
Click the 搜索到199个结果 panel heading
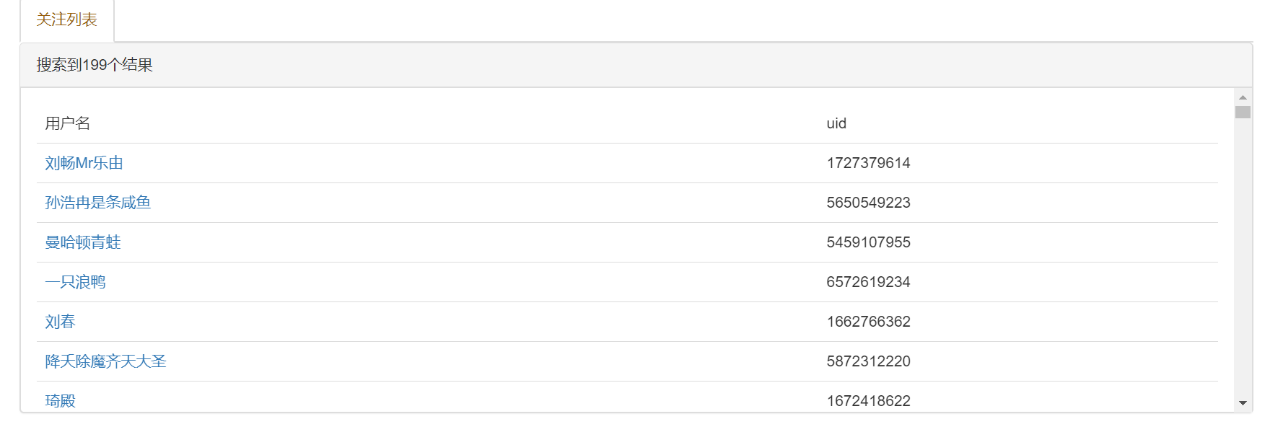(95, 65)
